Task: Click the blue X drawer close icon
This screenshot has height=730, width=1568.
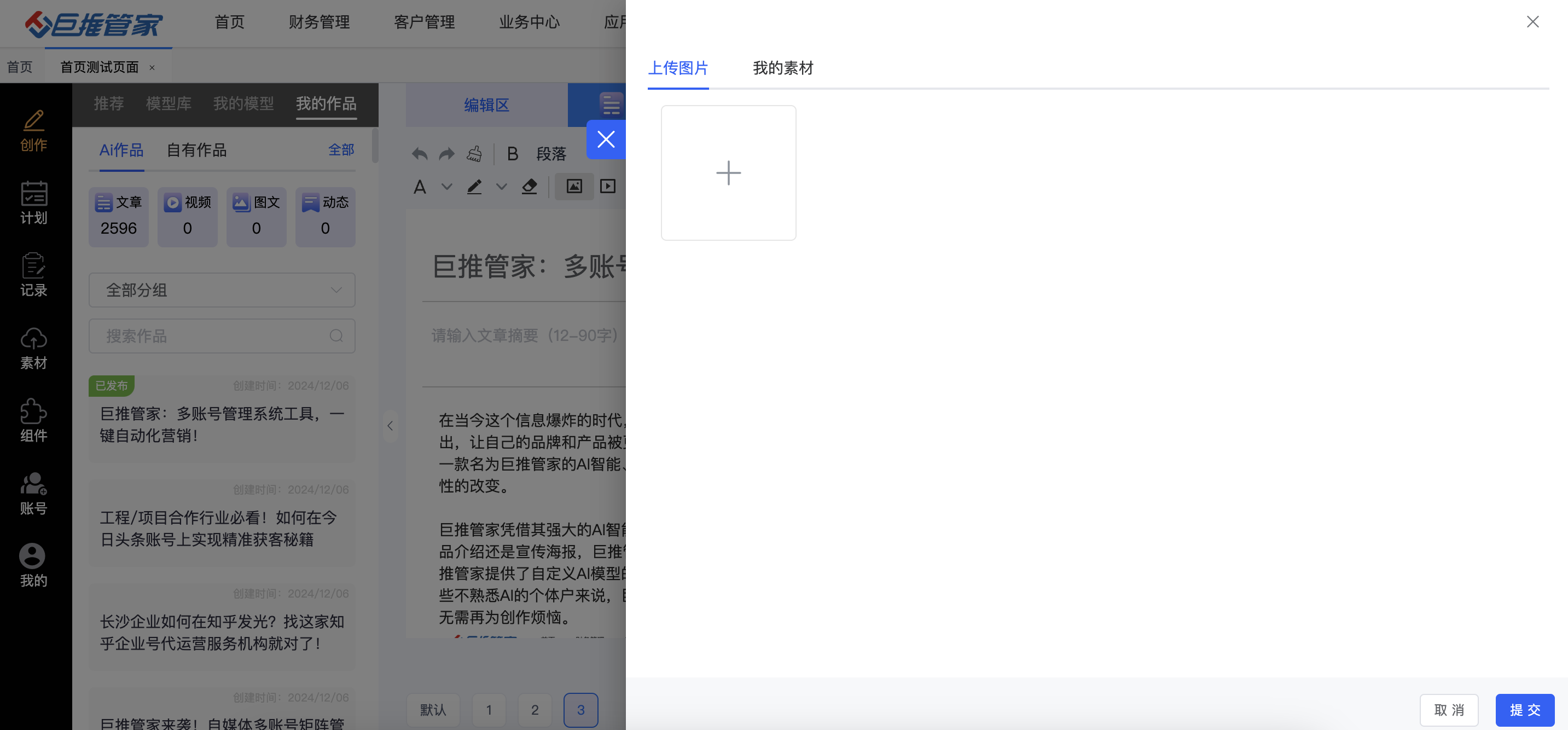Action: coord(606,140)
